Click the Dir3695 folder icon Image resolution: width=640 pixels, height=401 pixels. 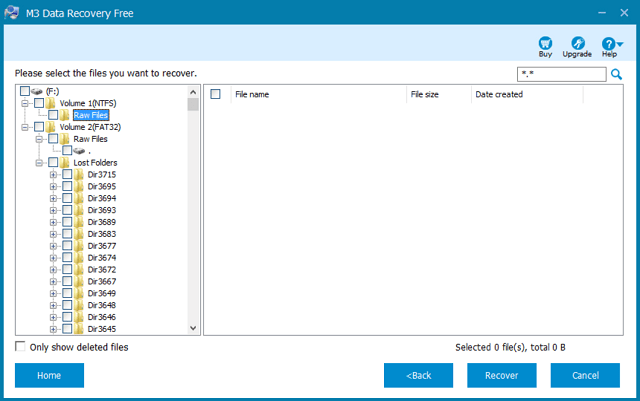[79, 186]
